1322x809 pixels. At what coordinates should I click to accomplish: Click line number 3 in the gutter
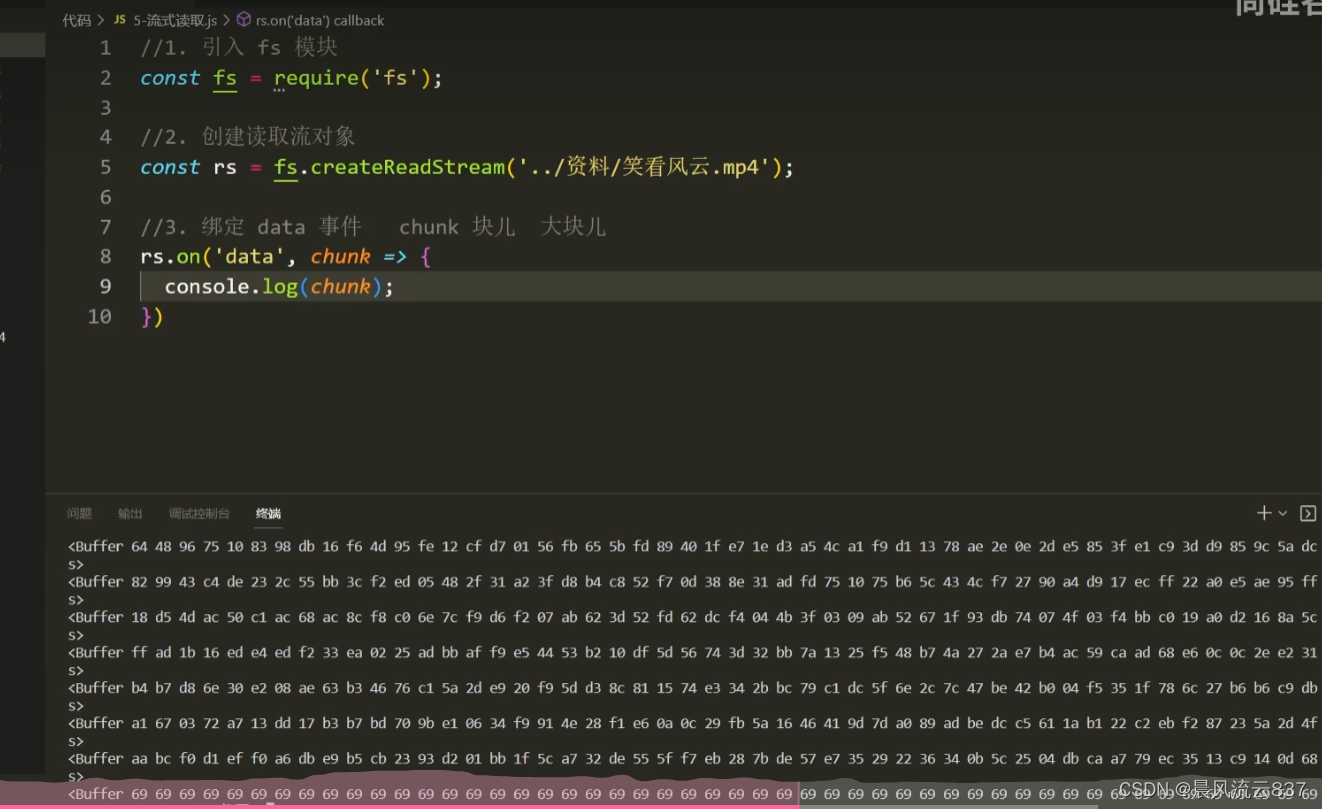point(106,107)
